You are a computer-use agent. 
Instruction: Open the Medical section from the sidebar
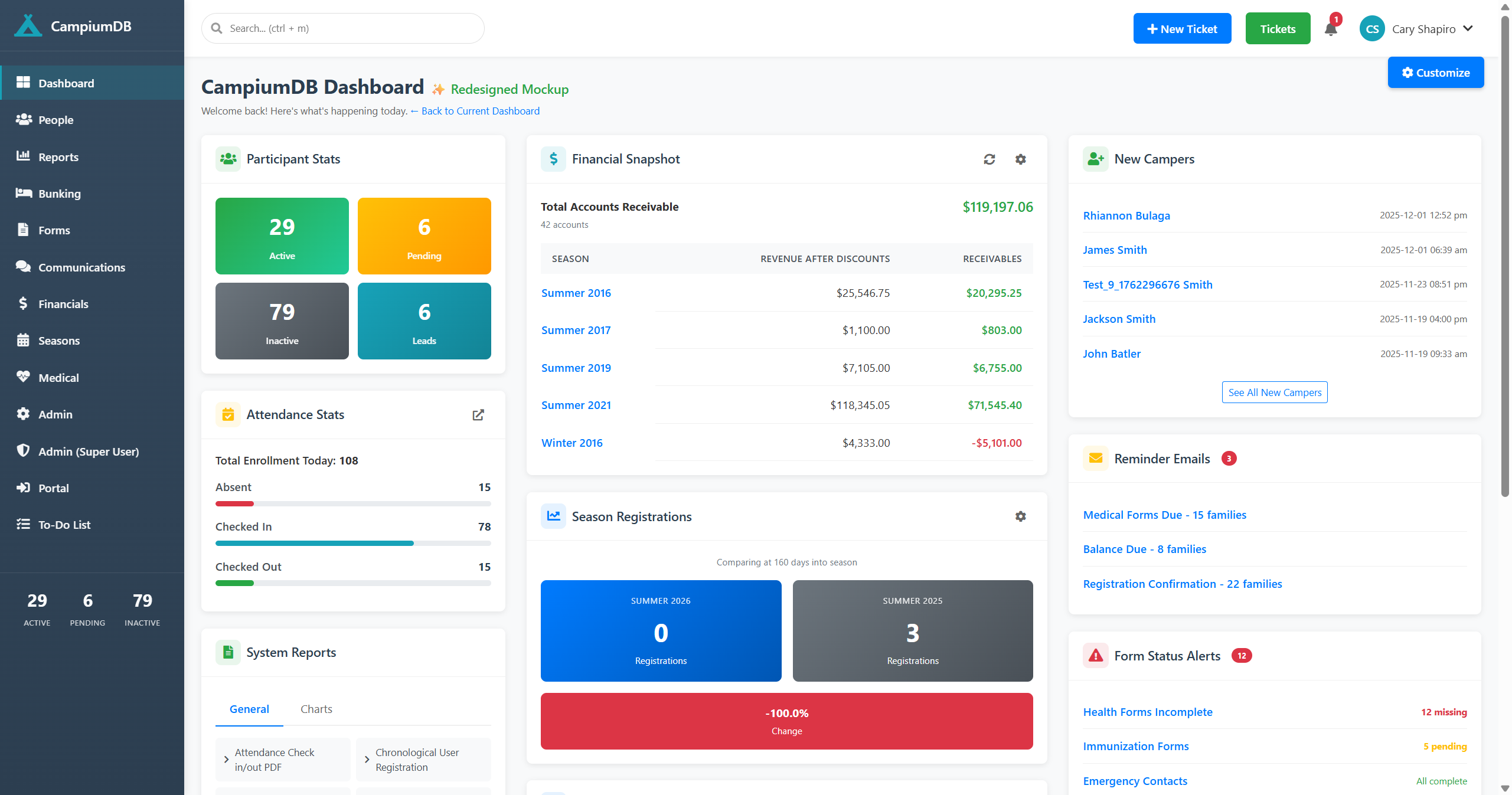click(x=58, y=377)
